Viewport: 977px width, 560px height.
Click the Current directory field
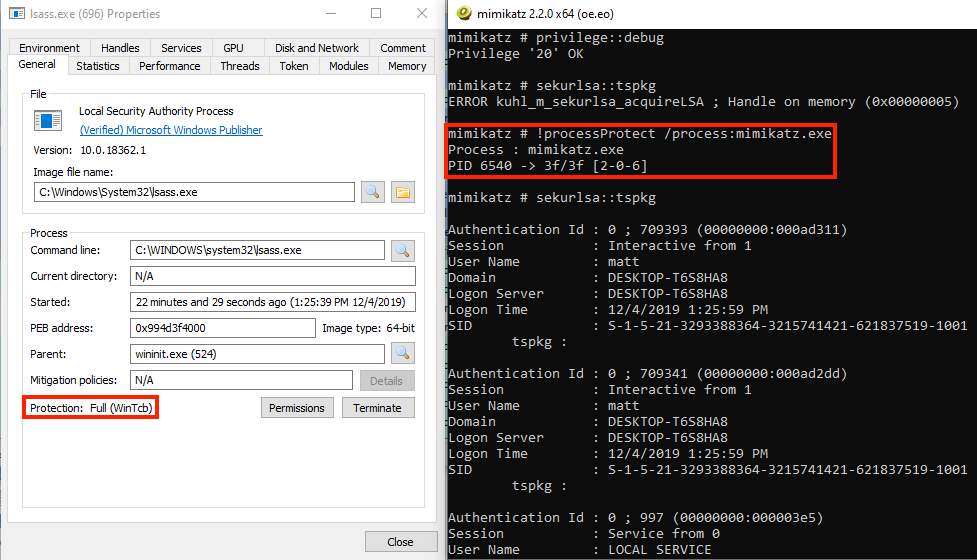(x=273, y=276)
